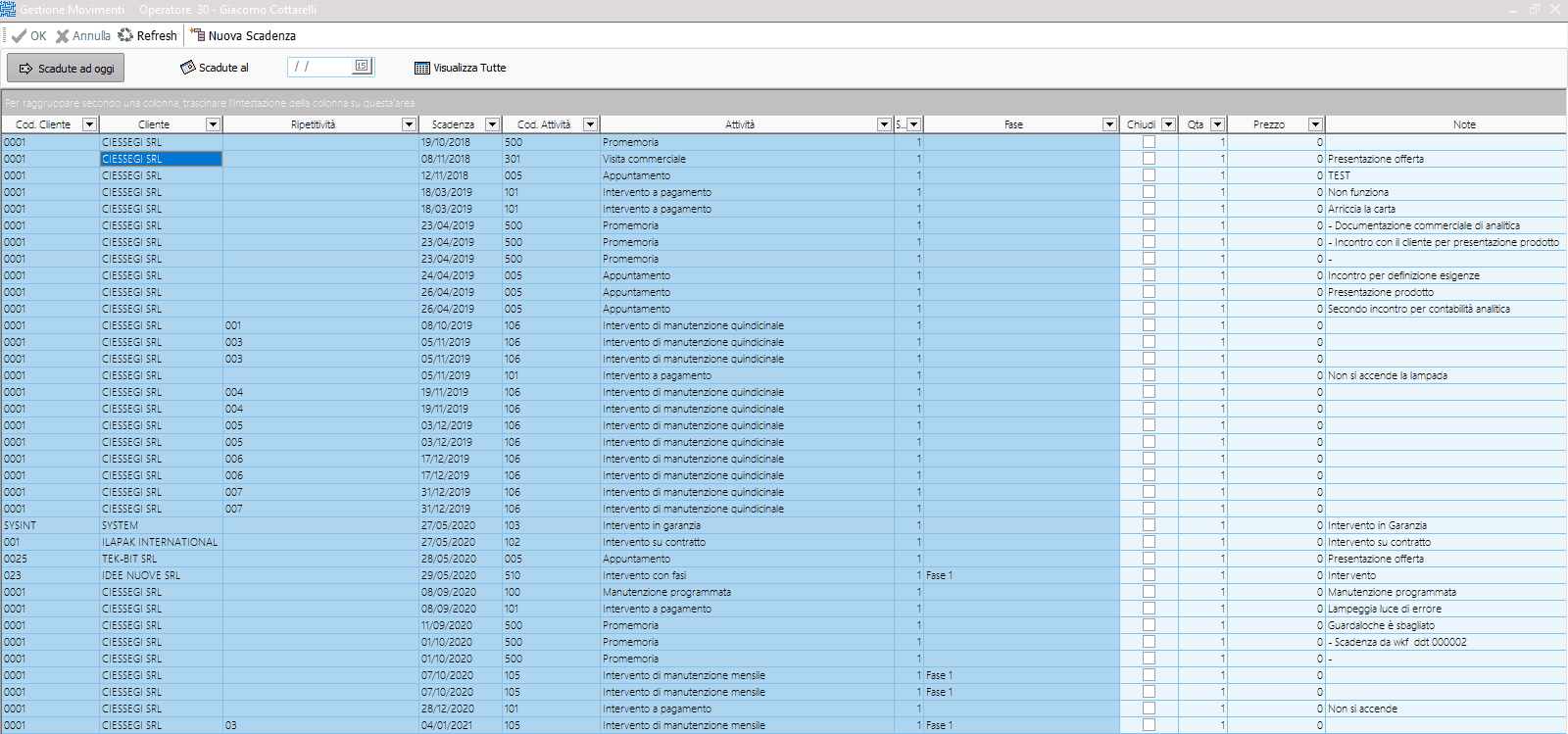The height and width of the screenshot is (734, 1568).
Task: Select the Non si accende la lampada note
Action: tap(1445, 375)
